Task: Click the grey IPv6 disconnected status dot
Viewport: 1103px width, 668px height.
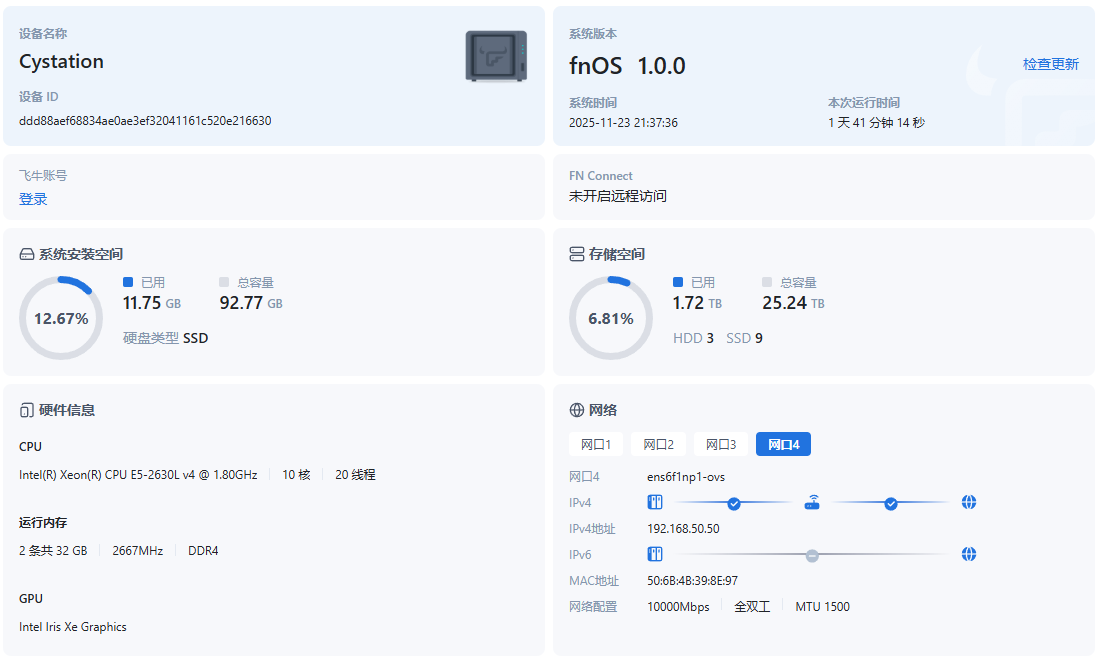Action: [x=812, y=556]
